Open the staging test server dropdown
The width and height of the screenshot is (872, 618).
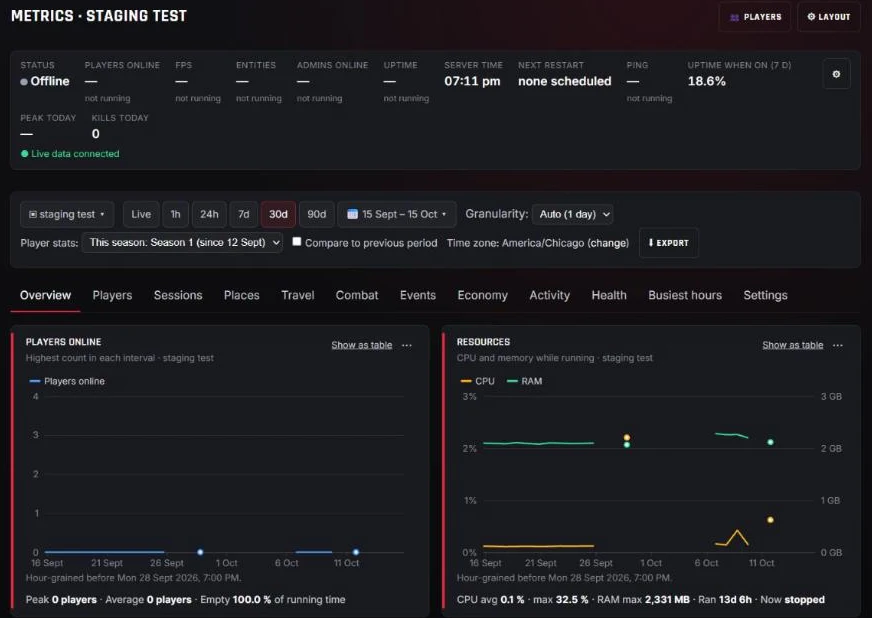coord(67,214)
